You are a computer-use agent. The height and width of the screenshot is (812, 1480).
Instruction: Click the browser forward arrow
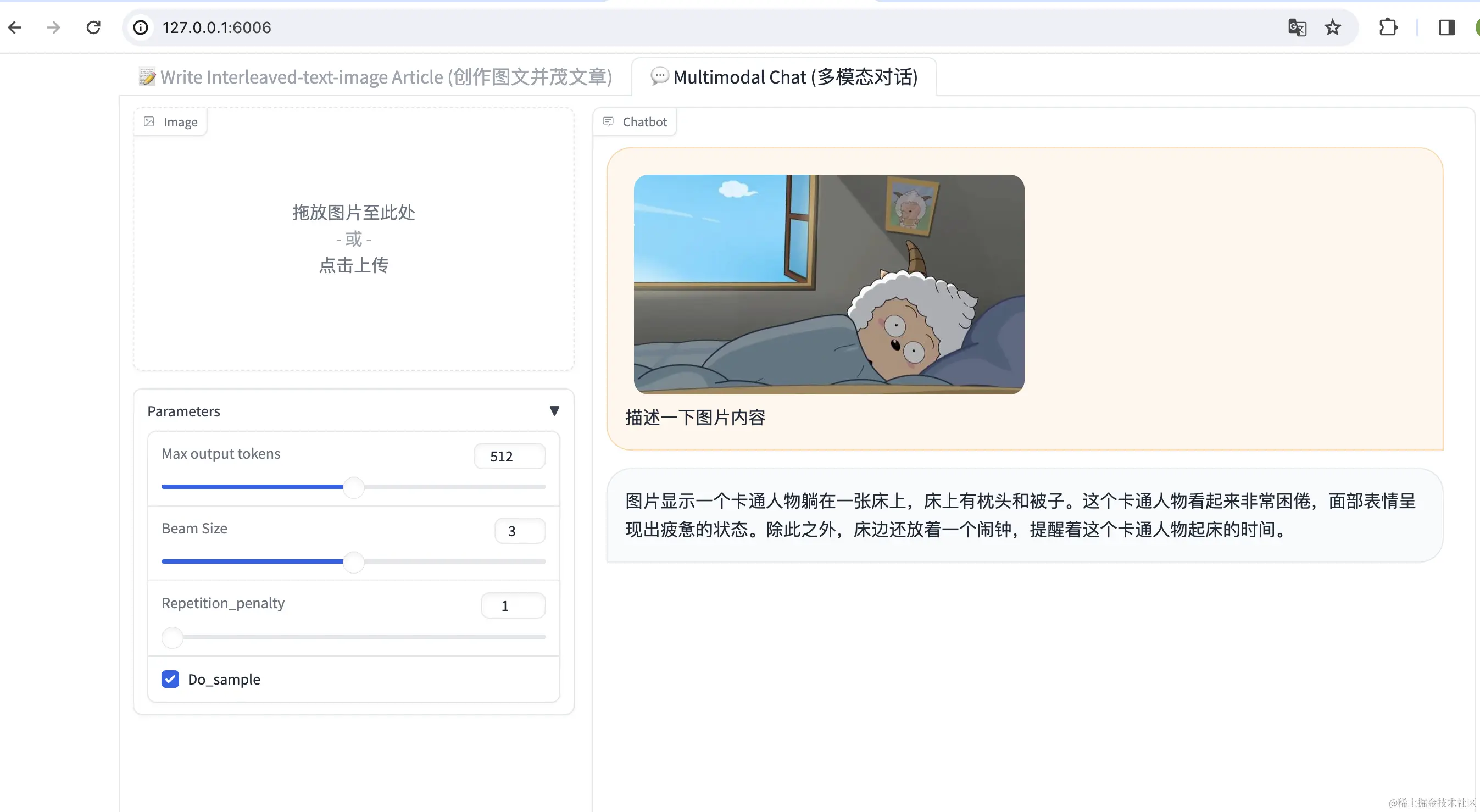53,27
